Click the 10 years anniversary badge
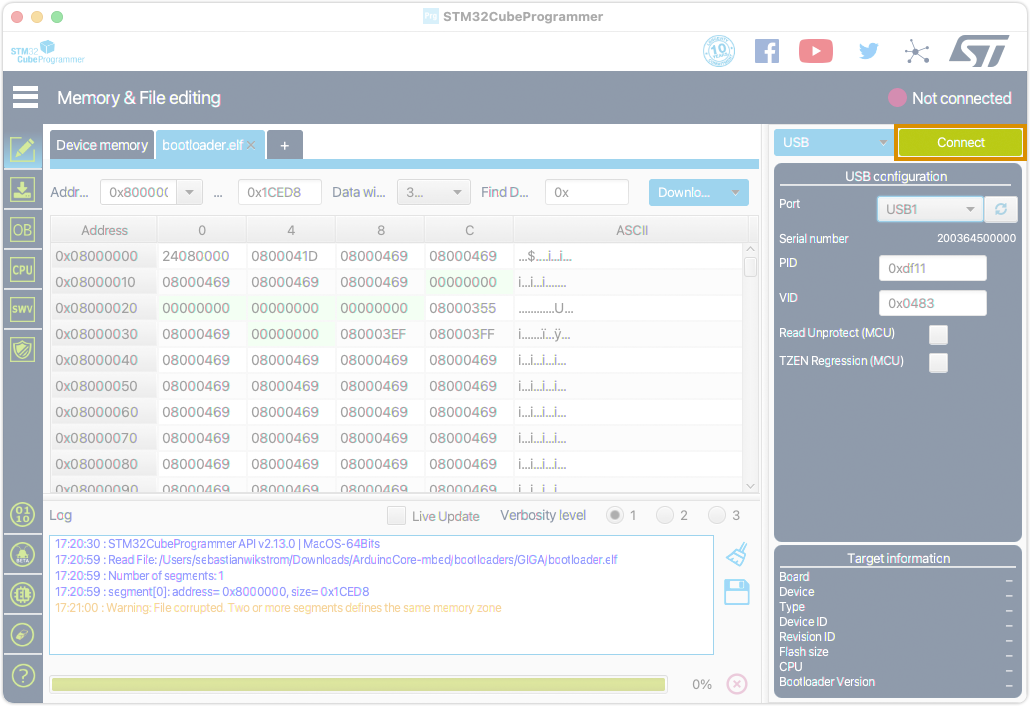Screen dimensions: 1030x706 pos(719,51)
